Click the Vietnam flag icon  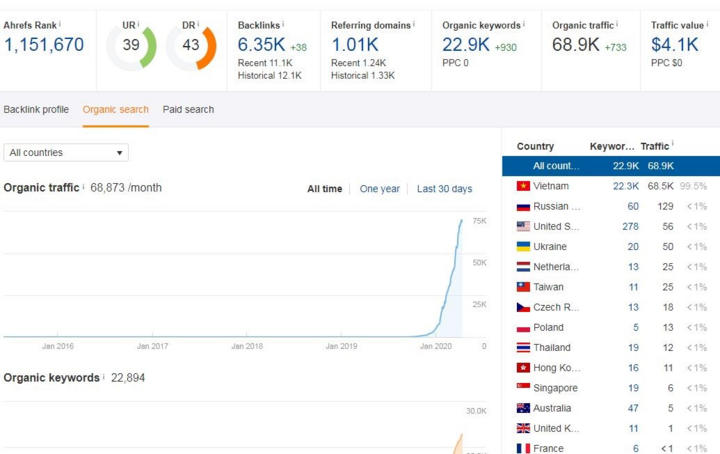click(x=523, y=186)
